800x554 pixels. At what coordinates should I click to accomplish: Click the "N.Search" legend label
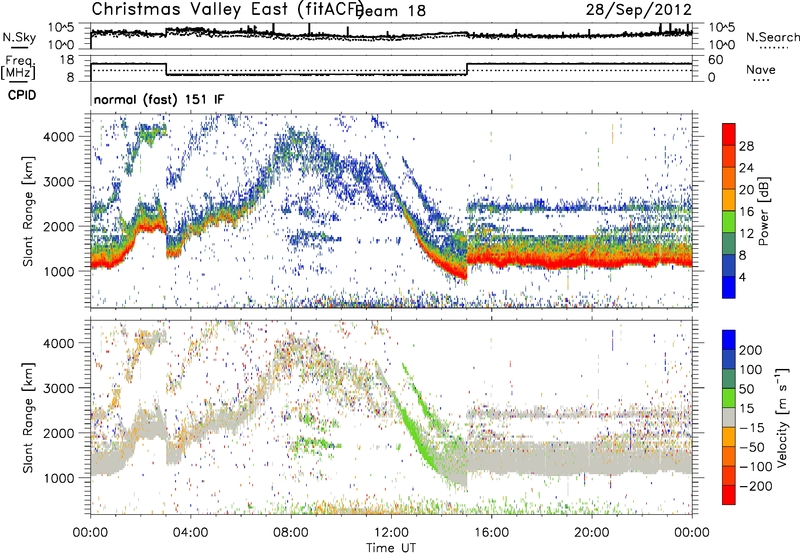(x=772, y=37)
